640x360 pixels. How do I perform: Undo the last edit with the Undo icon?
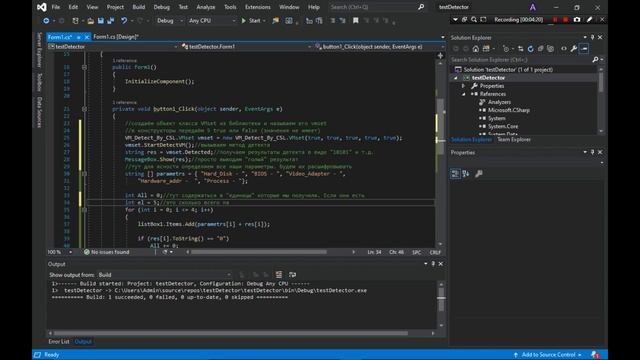124,20
